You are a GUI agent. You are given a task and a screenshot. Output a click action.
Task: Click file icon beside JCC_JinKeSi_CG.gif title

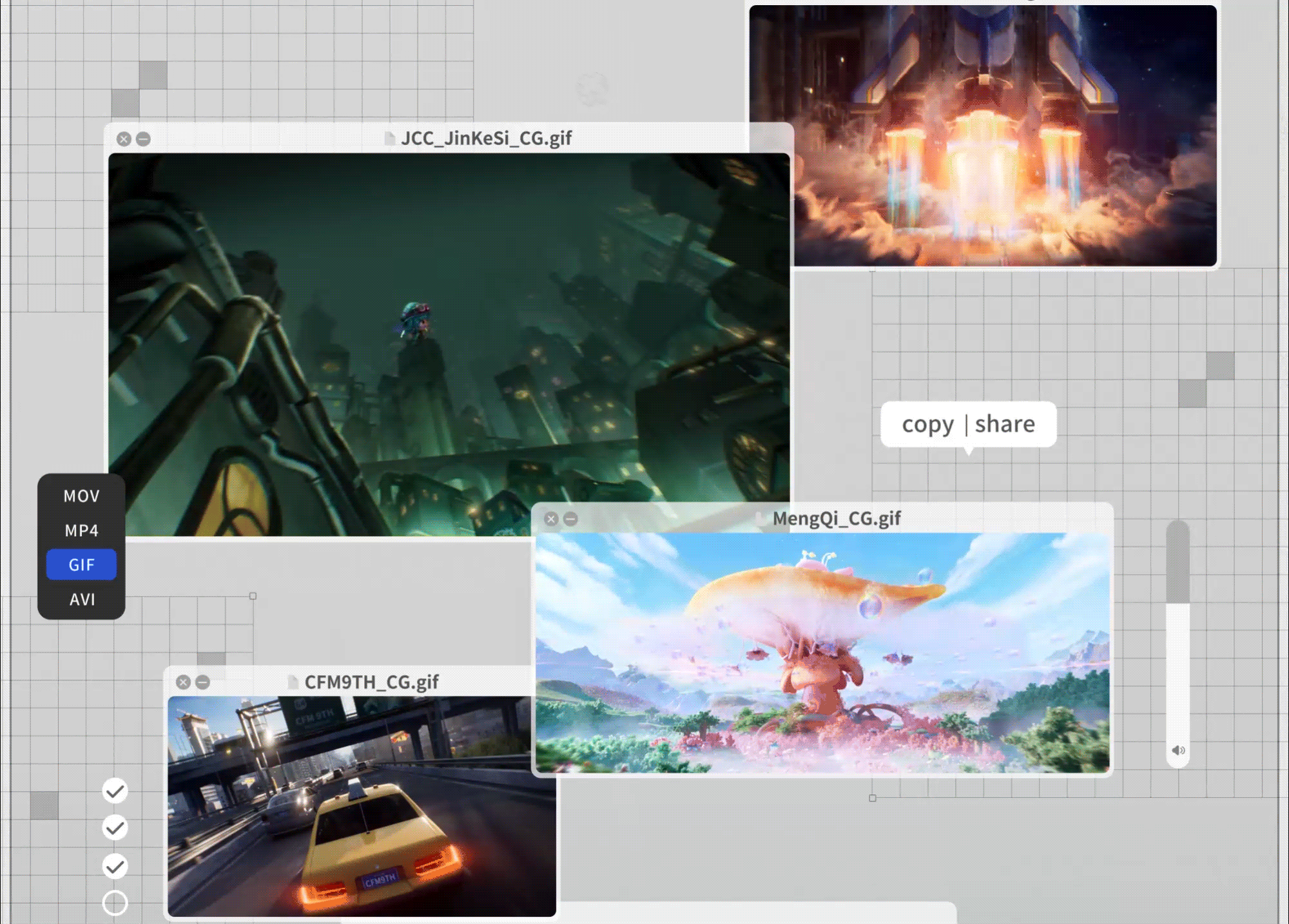point(389,139)
